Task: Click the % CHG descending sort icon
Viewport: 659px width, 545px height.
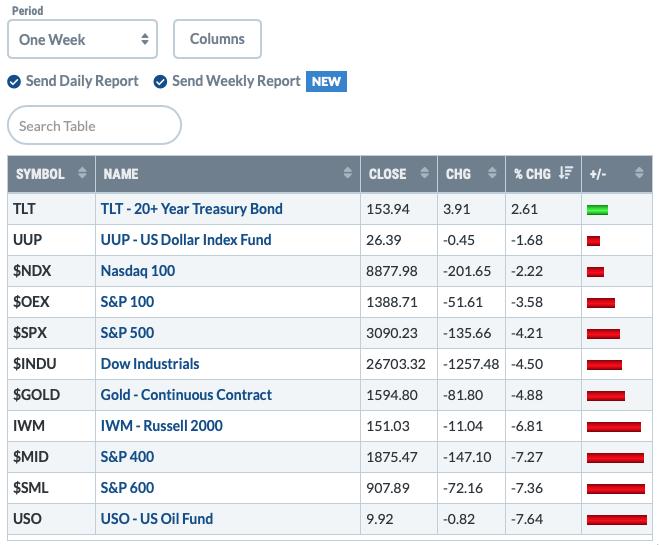Action: point(566,173)
